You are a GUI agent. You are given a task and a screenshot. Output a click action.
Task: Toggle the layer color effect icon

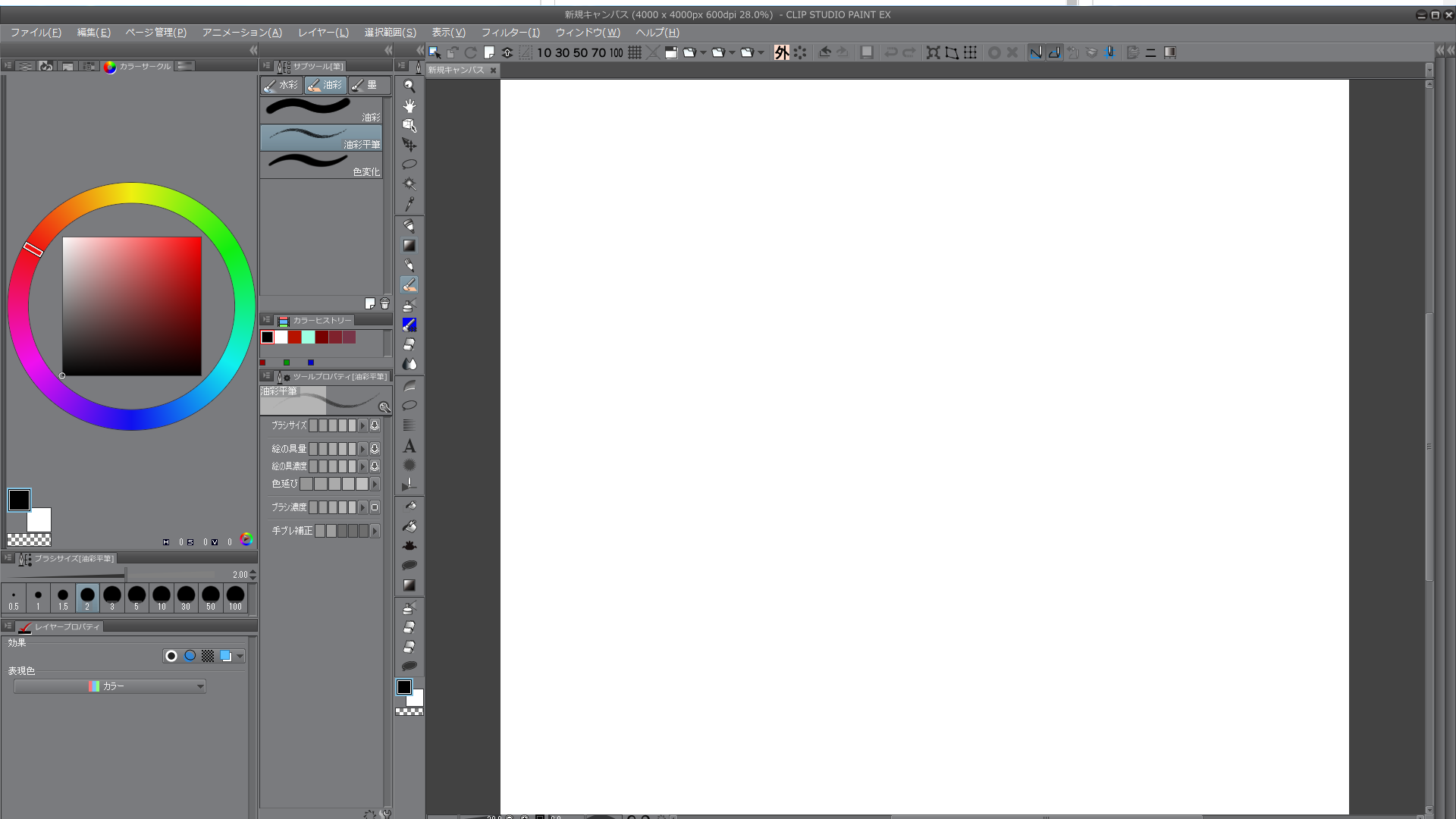(226, 656)
